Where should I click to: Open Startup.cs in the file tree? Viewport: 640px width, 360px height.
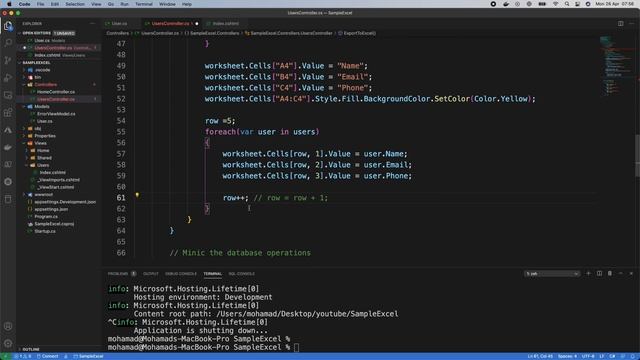coord(45,231)
